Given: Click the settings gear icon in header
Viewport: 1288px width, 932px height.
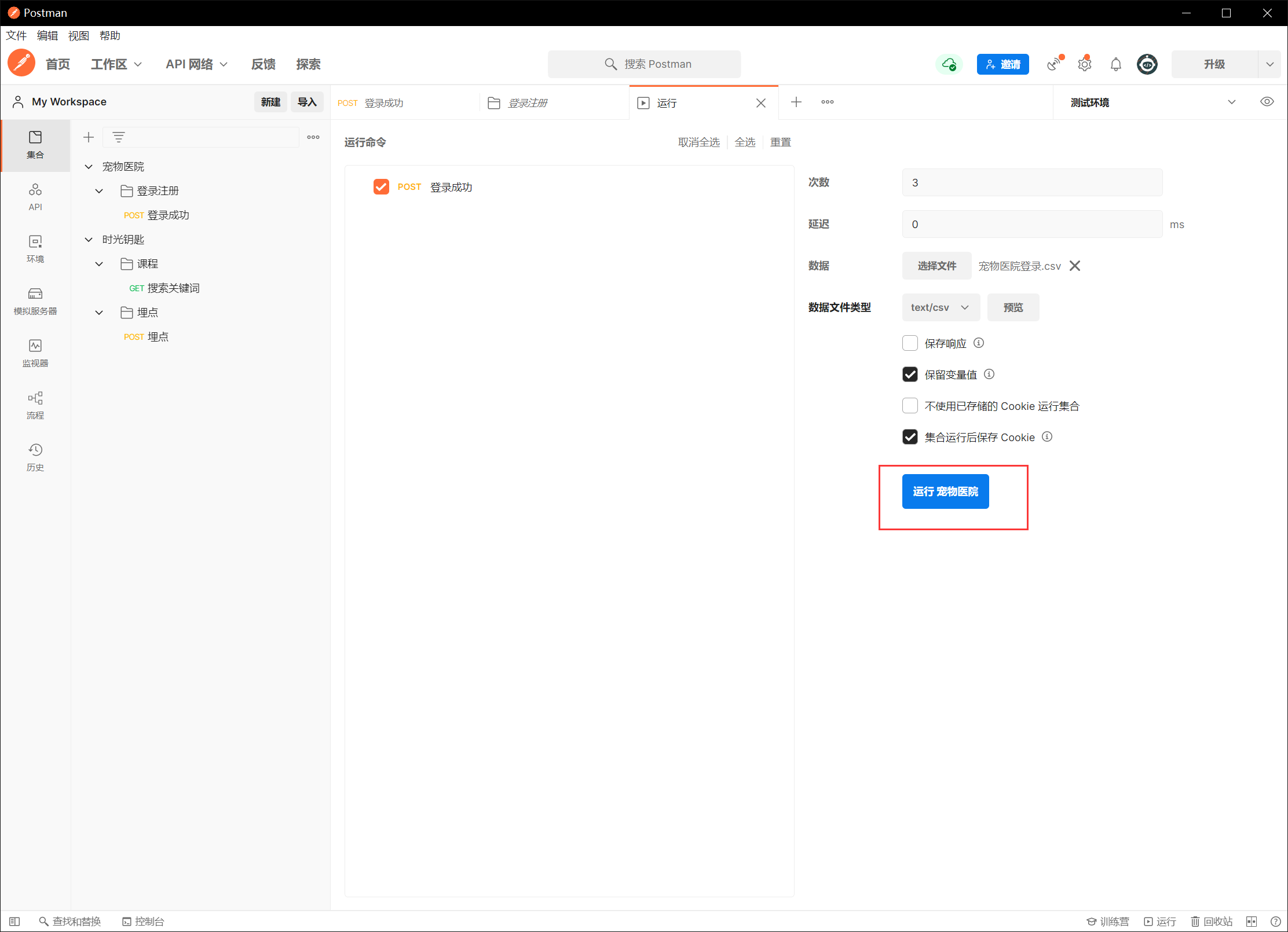Looking at the screenshot, I should pos(1084,64).
